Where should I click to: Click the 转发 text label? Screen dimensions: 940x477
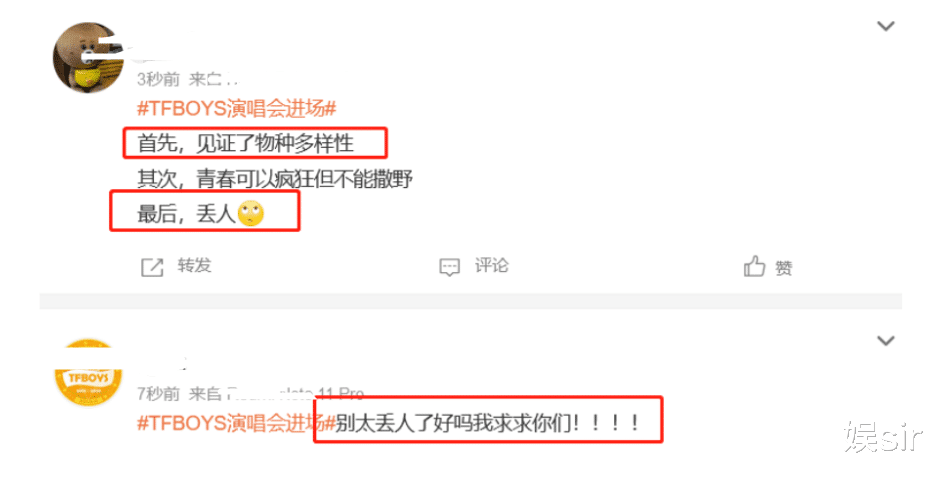click(x=194, y=265)
